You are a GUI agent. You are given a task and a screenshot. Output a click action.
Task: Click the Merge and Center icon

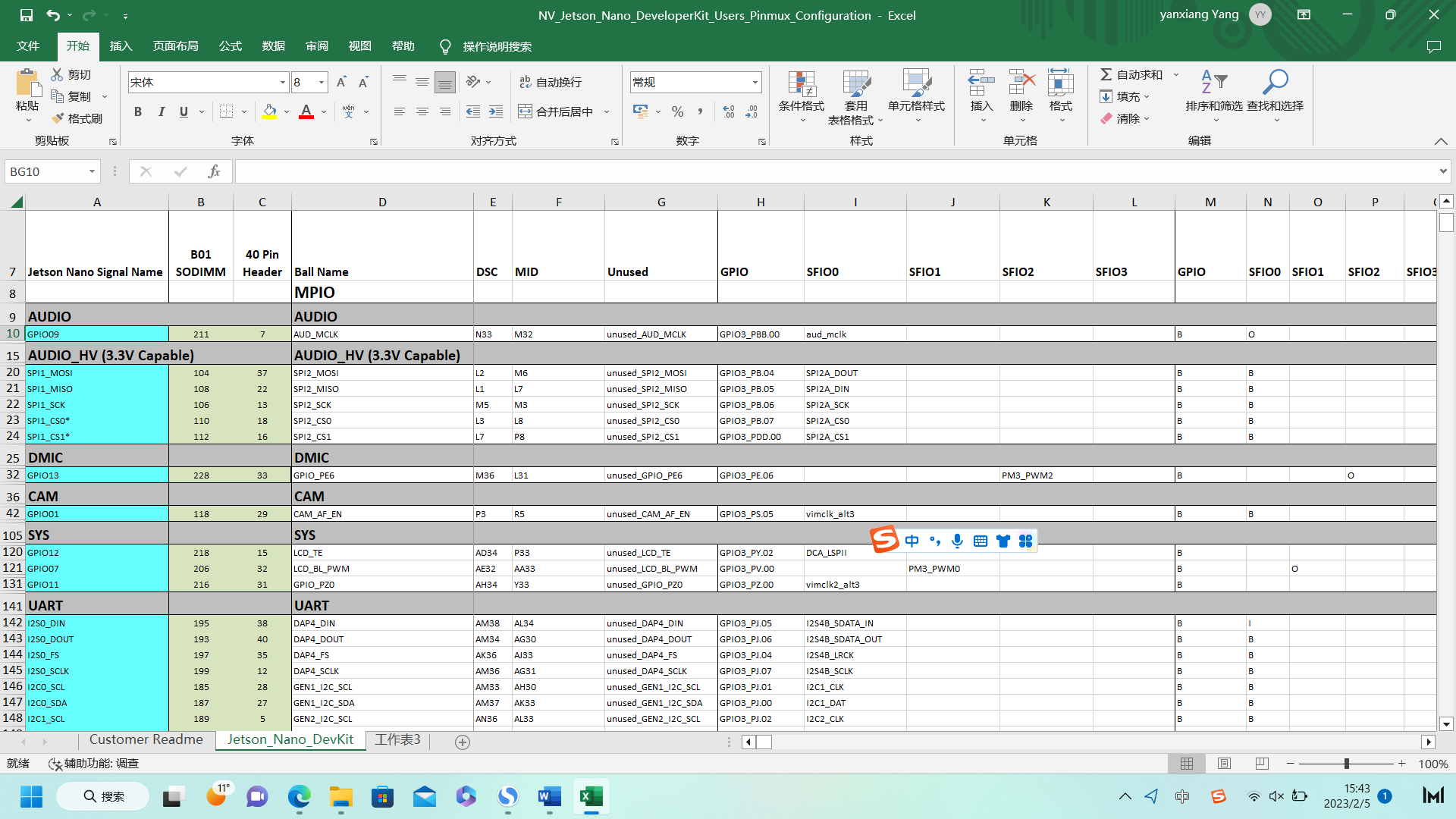[x=525, y=111]
